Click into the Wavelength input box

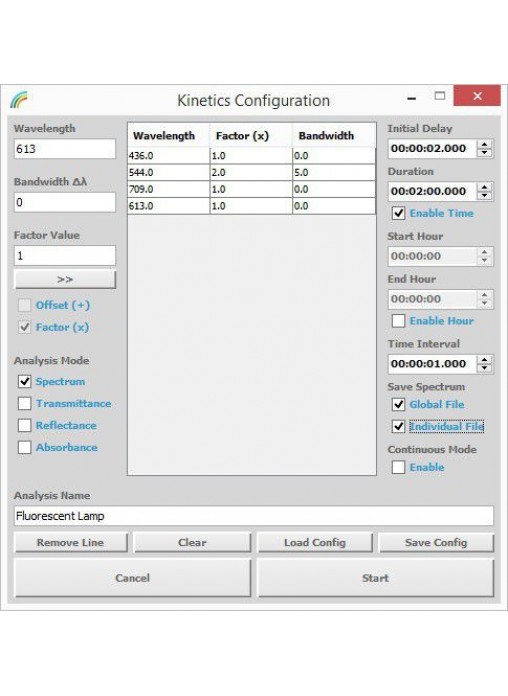coord(65,149)
